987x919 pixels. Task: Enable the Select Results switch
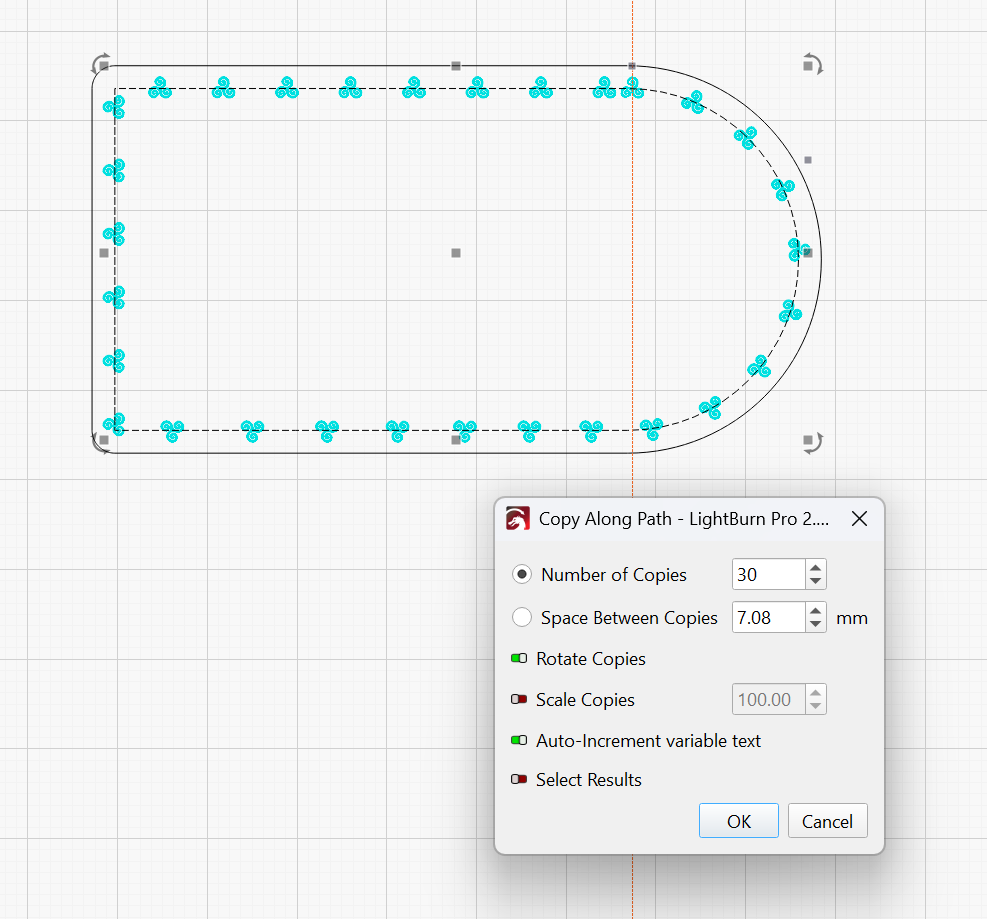[x=519, y=780]
